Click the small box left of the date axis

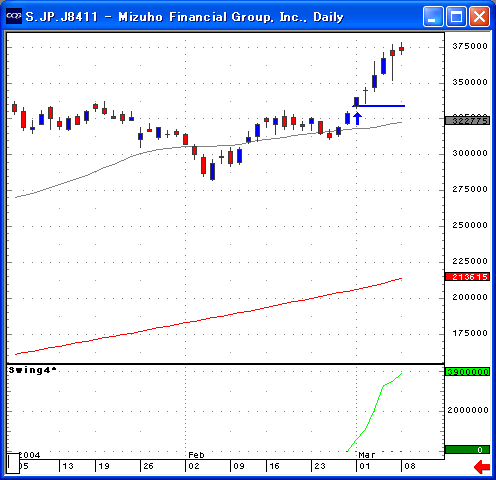(x=13, y=463)
